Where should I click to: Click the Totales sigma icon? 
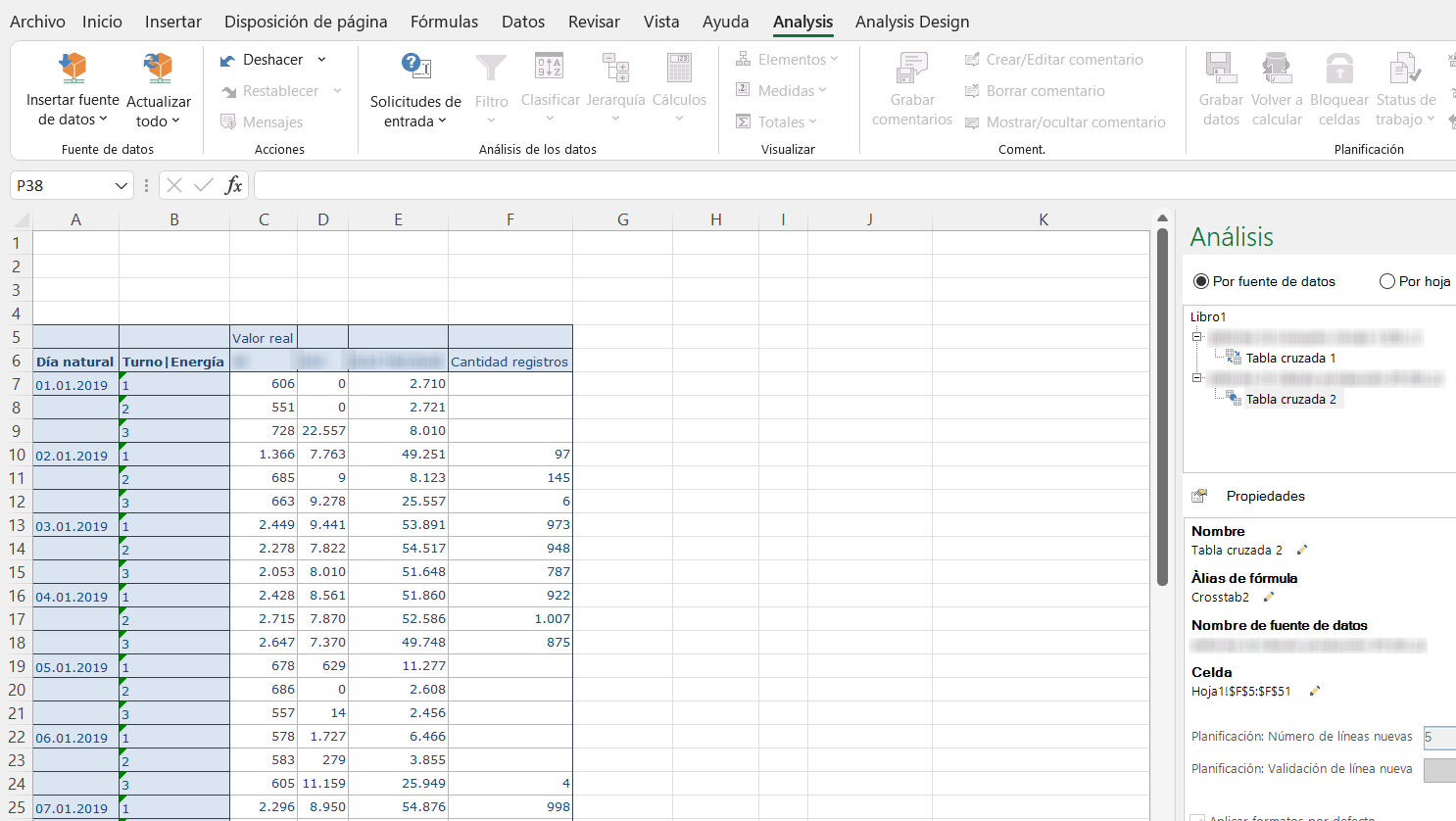click(x=744, y=122)
